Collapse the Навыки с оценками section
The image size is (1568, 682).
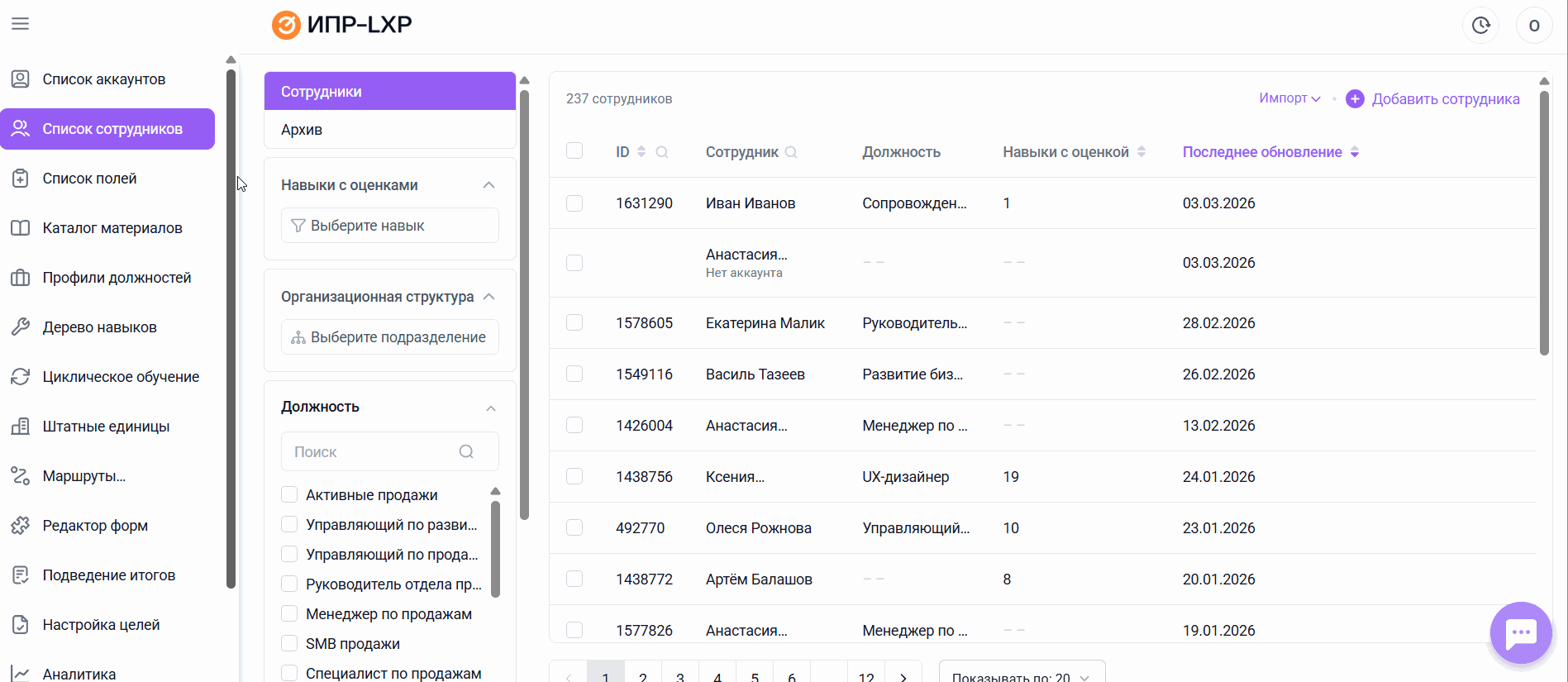pos(489,185)
